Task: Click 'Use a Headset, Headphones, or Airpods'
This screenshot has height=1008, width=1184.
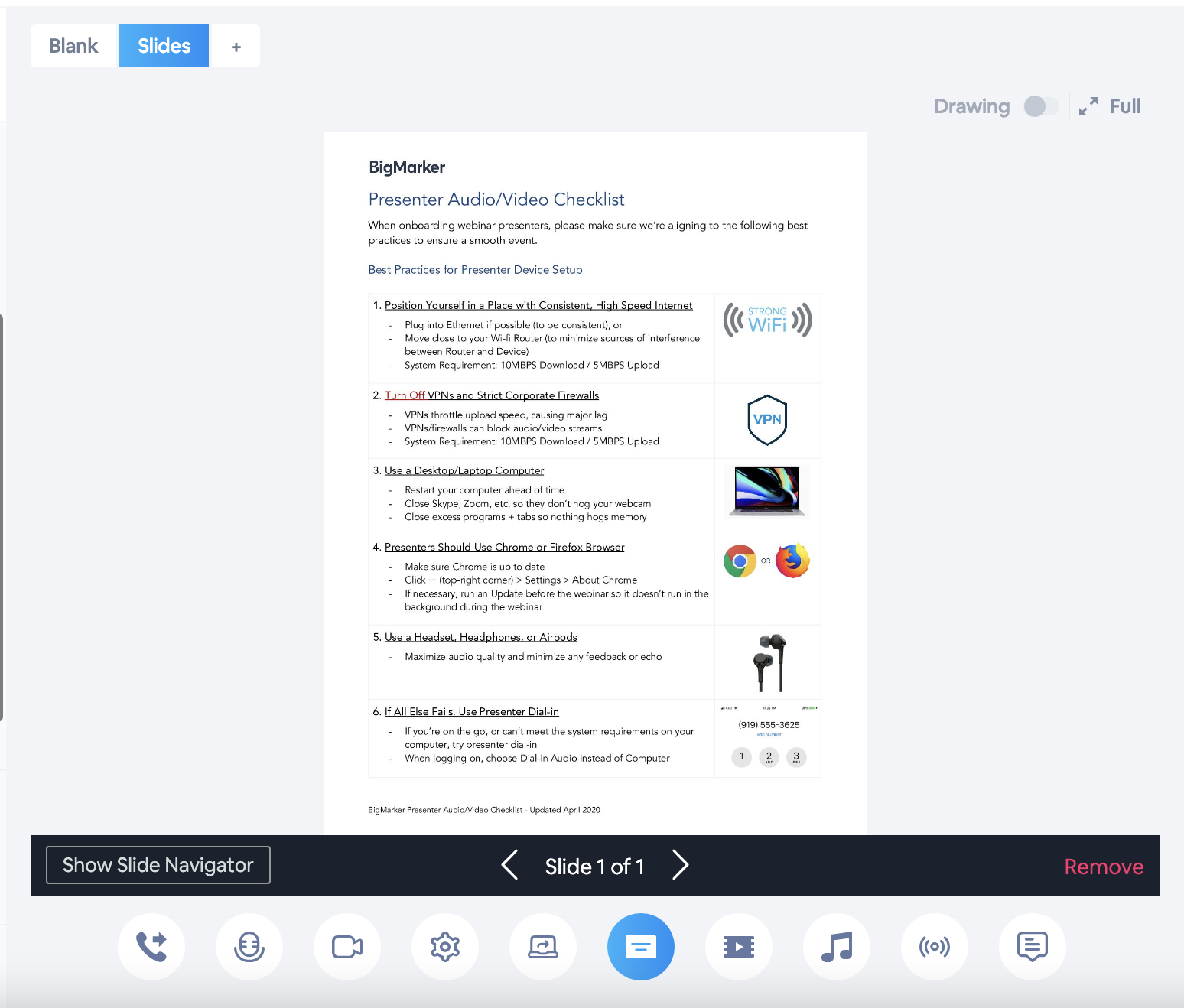Action: click(481, 637)
